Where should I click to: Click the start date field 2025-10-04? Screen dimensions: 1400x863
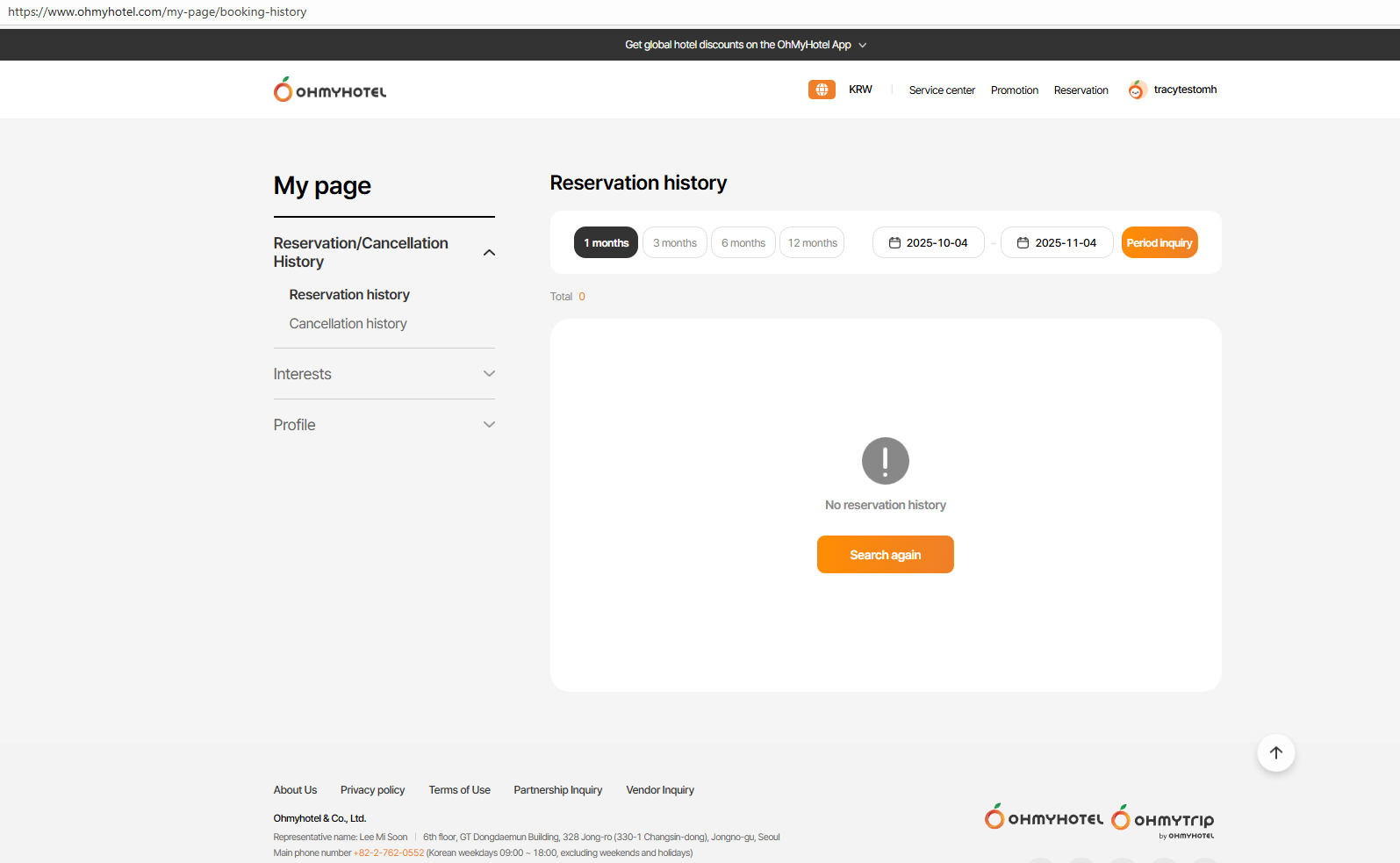[929, 242]
